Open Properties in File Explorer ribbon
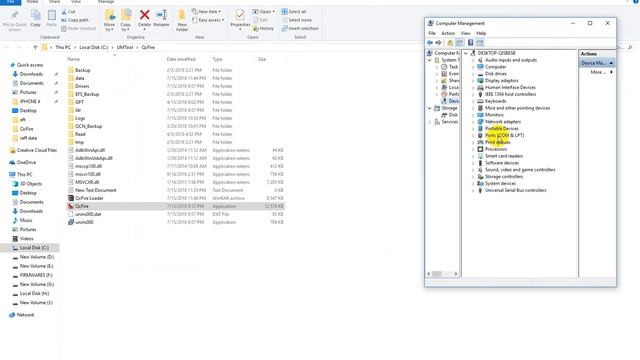 pyautogui.click(x=240, y=20)
